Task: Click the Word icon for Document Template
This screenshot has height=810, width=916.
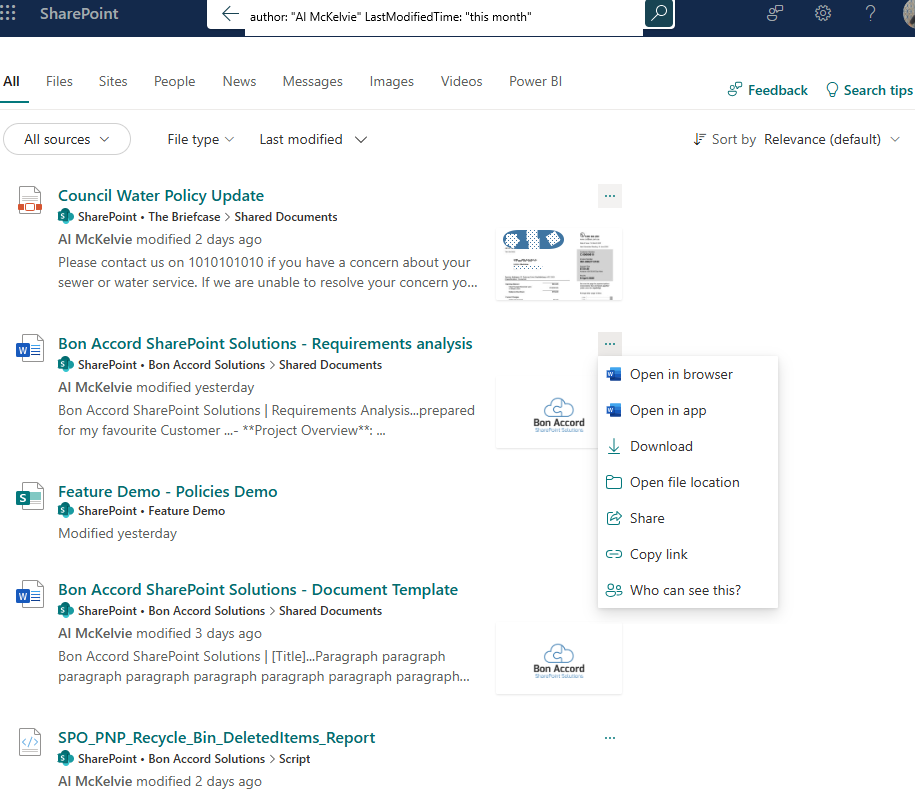Action: click(x=30, y=594)
